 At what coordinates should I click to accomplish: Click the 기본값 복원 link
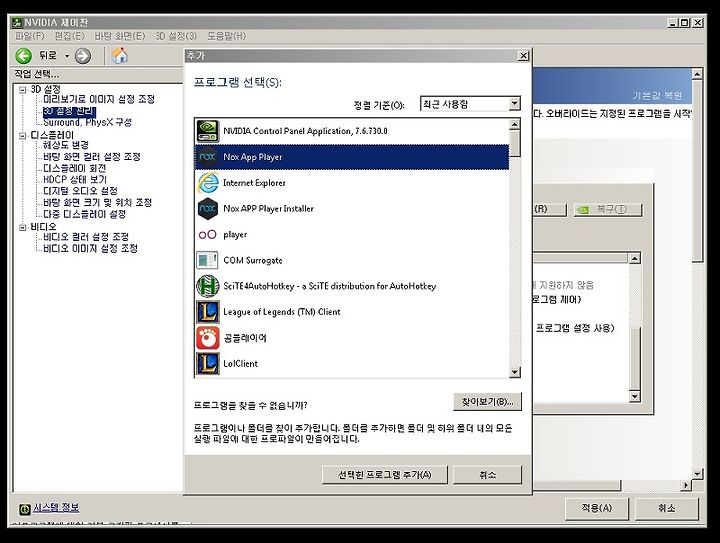point(657,96)
